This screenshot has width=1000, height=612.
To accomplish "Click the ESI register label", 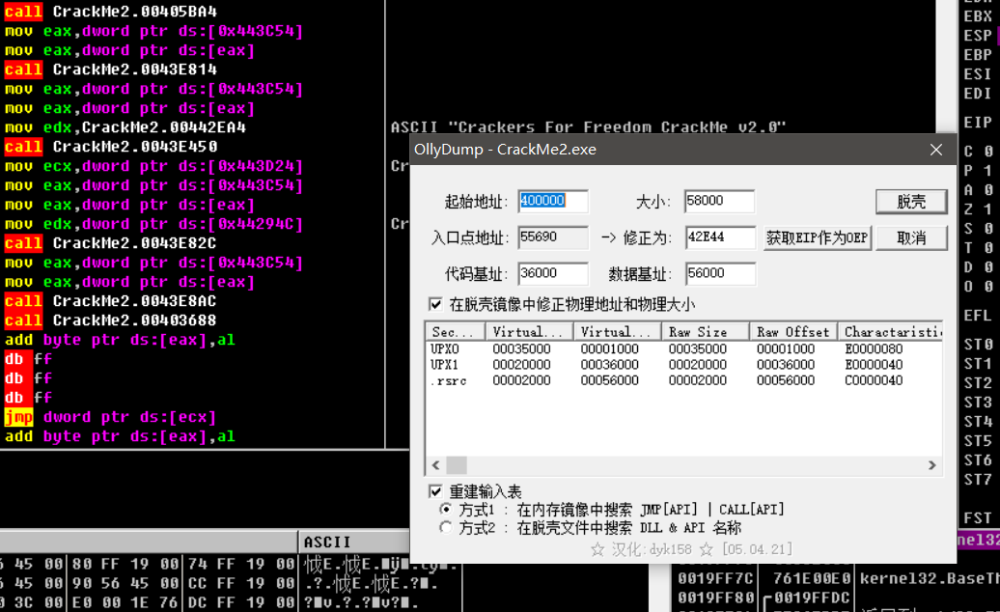I will (x=978, y=74).
